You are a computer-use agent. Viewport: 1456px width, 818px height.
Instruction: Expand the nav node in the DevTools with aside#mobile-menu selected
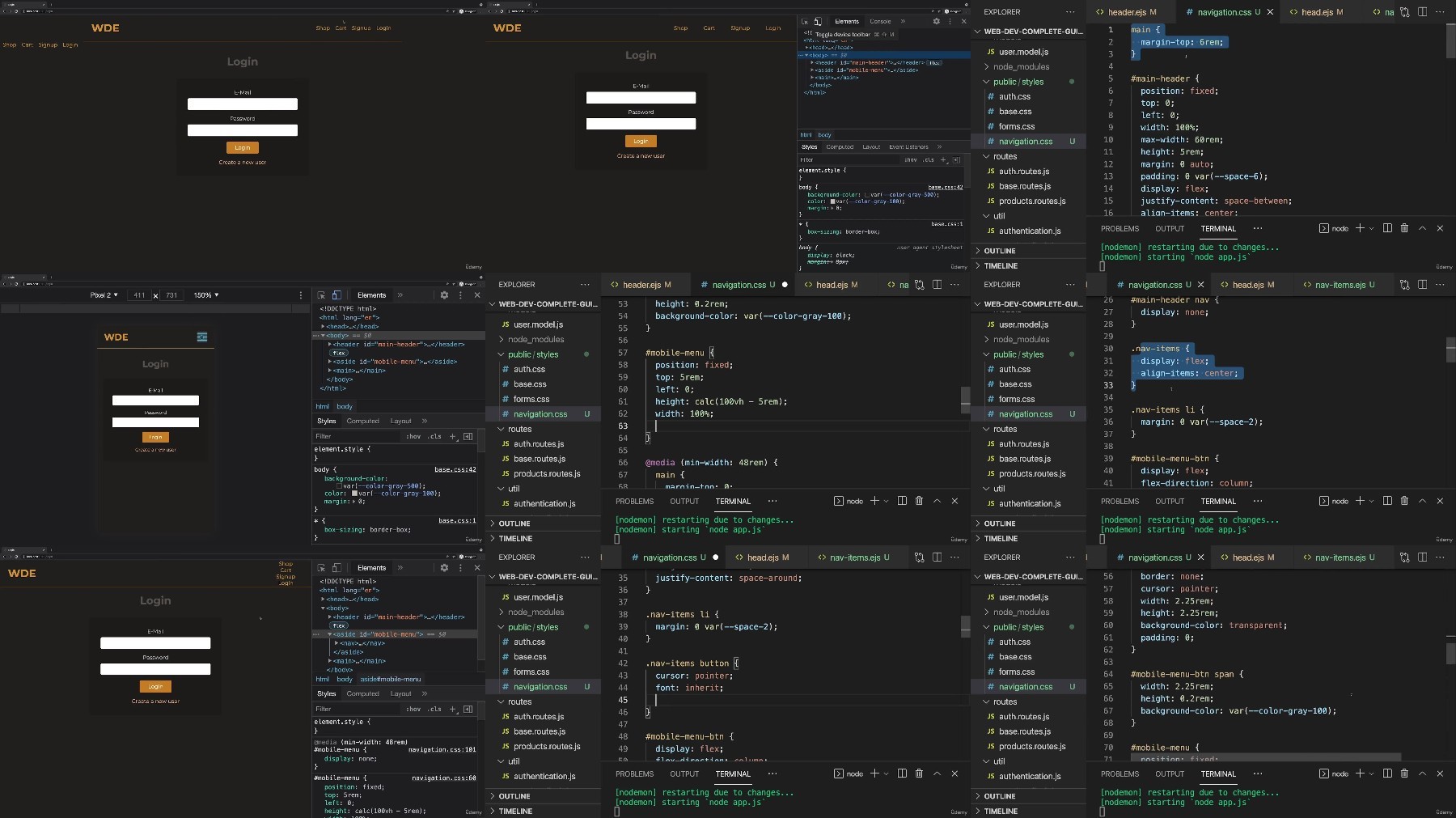(x=336, y=643)
